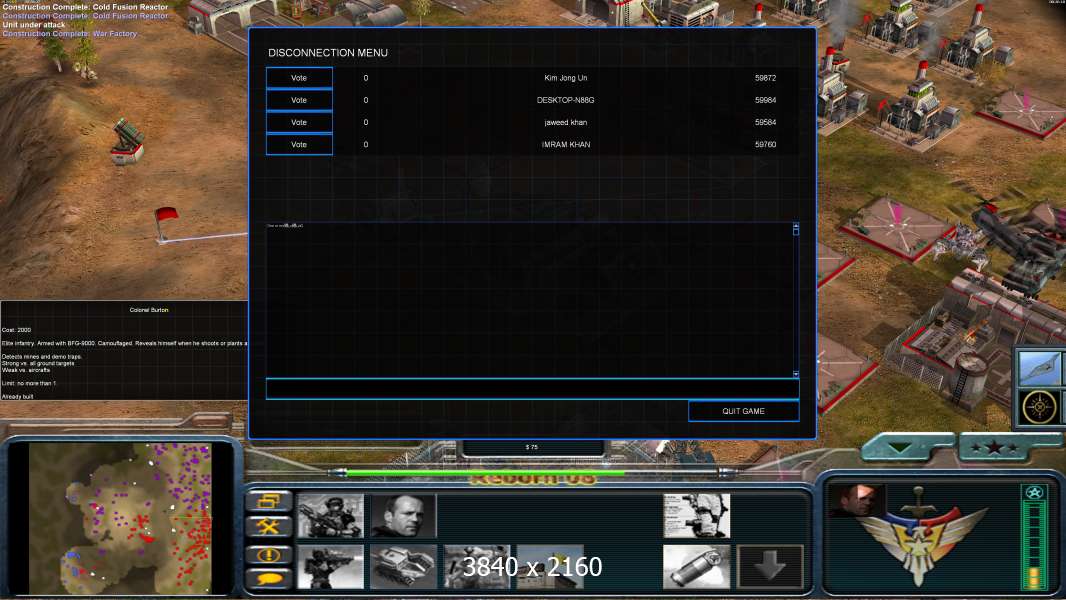The height and width of the screenshot is (600, 1066).
Task: Click the value 59760 for IMRAM KHAN
Action: (766, 145)
